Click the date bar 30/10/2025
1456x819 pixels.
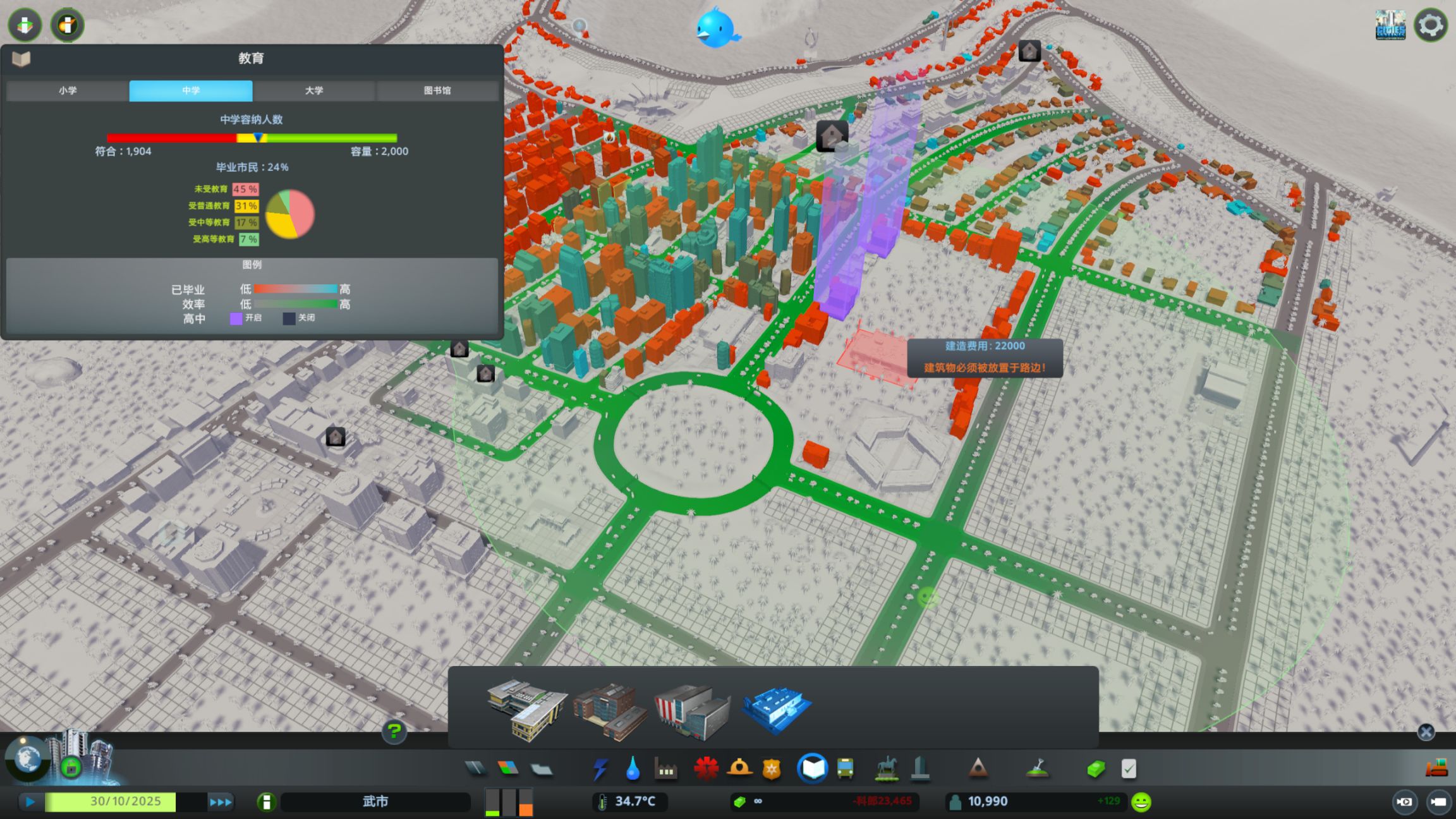pos(125,801)
